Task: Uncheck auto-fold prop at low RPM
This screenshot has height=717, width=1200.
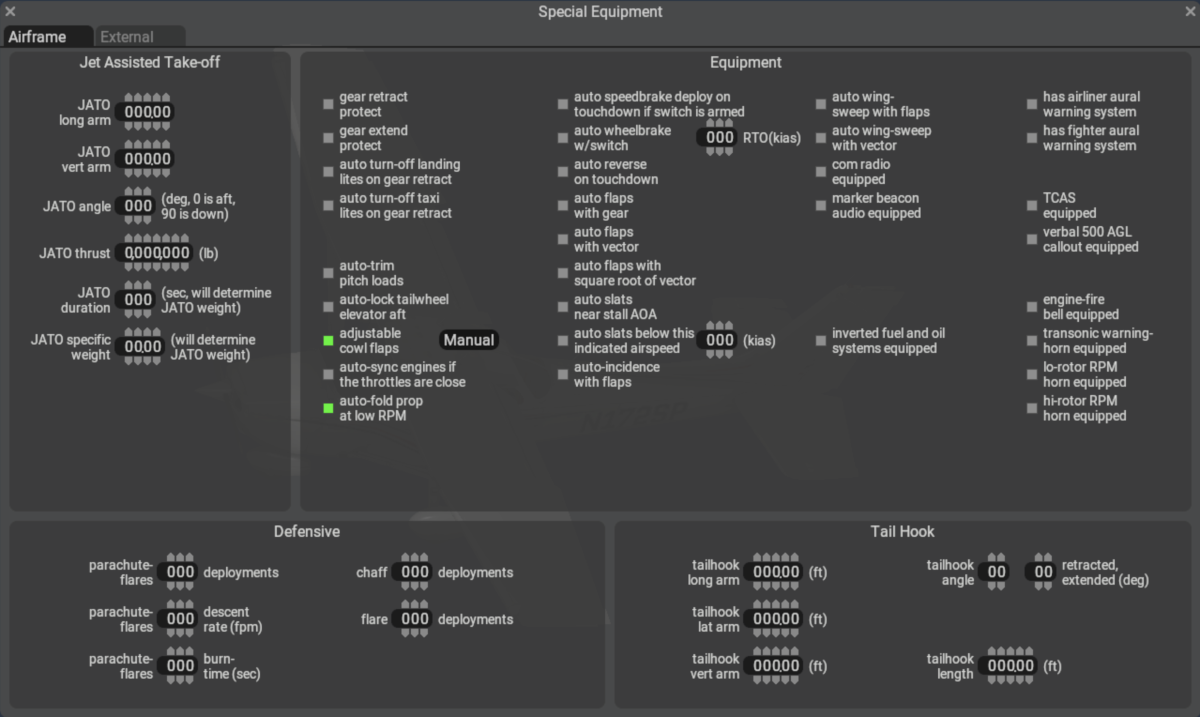Action: pyautogui.click(x=328, y=408)
